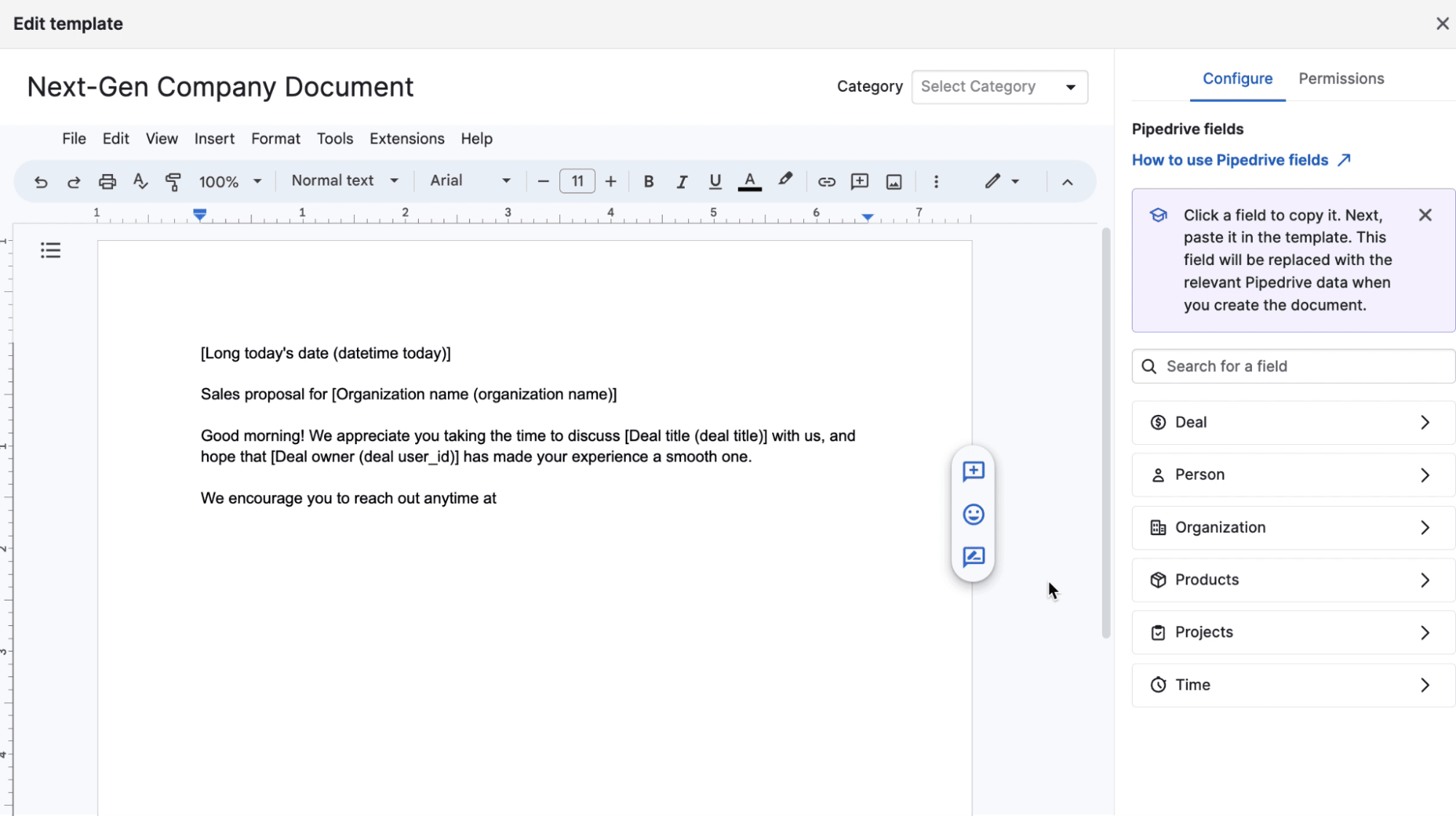Click the Undo icon in the toolbar
Viewport: 1456px width, 816px height.
(41, 181)
